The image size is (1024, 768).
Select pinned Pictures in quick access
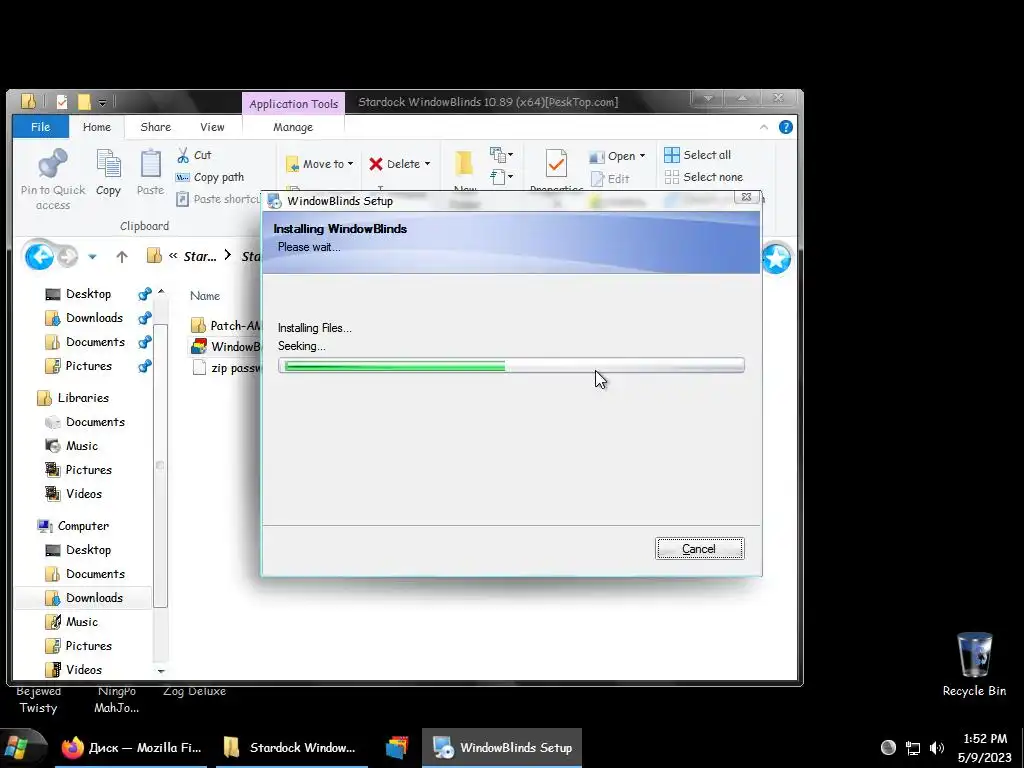[78, 366]
